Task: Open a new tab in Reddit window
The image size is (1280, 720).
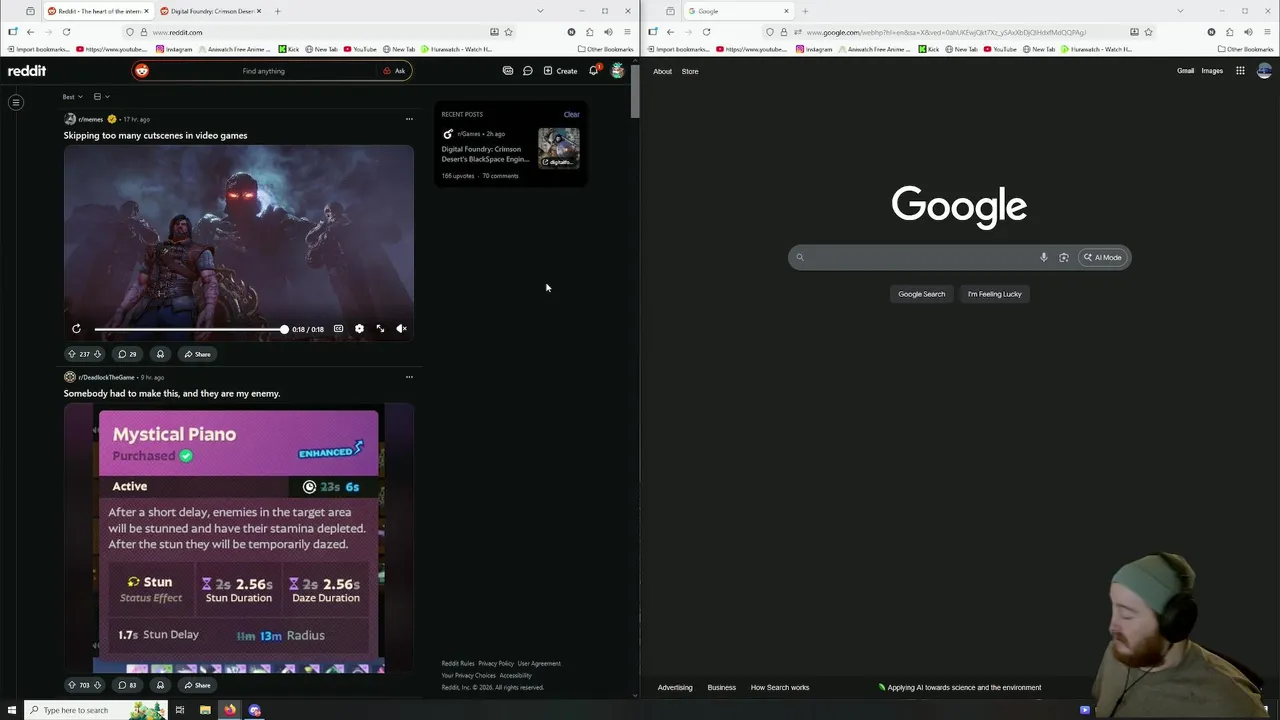Action: 277,11
